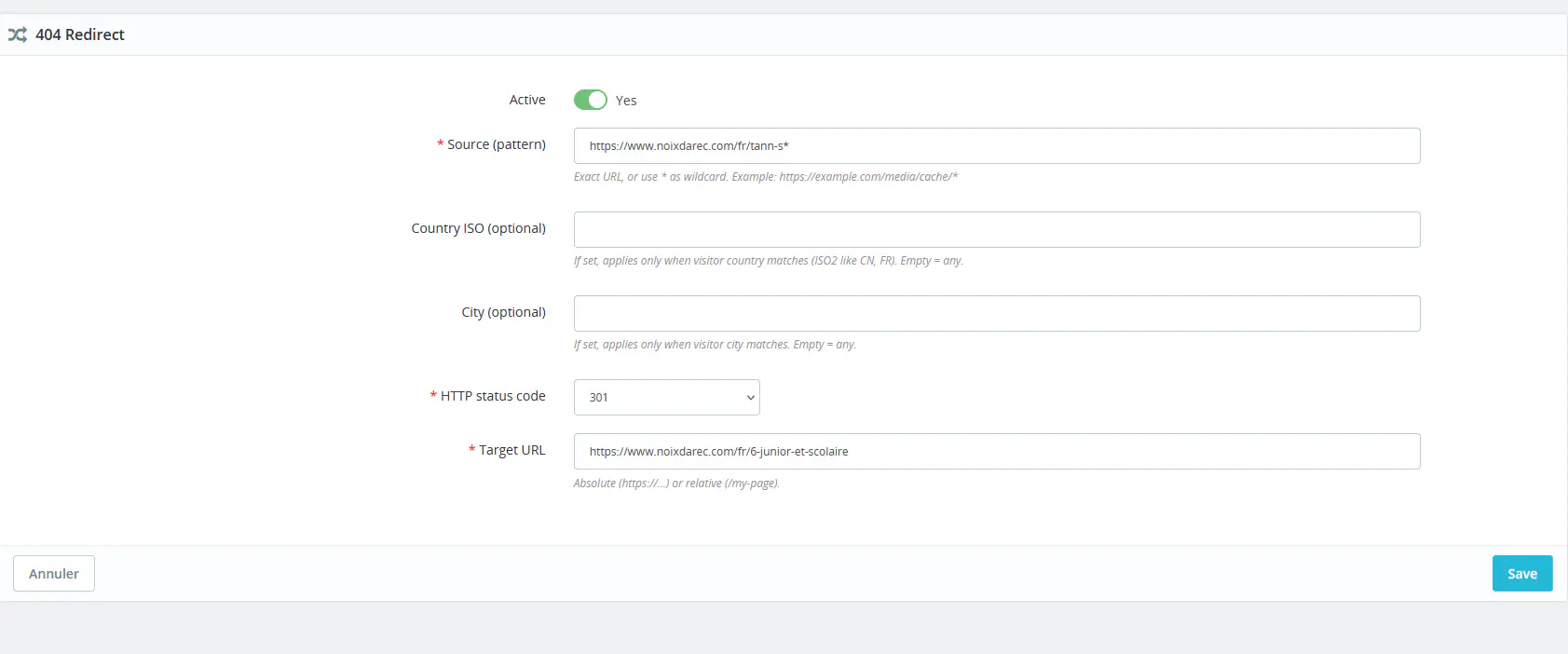Click the '404 Redirect' panel title
The height and width of the screenshot is (654, 1568).
pyautogui.click(x=80, y=34)
